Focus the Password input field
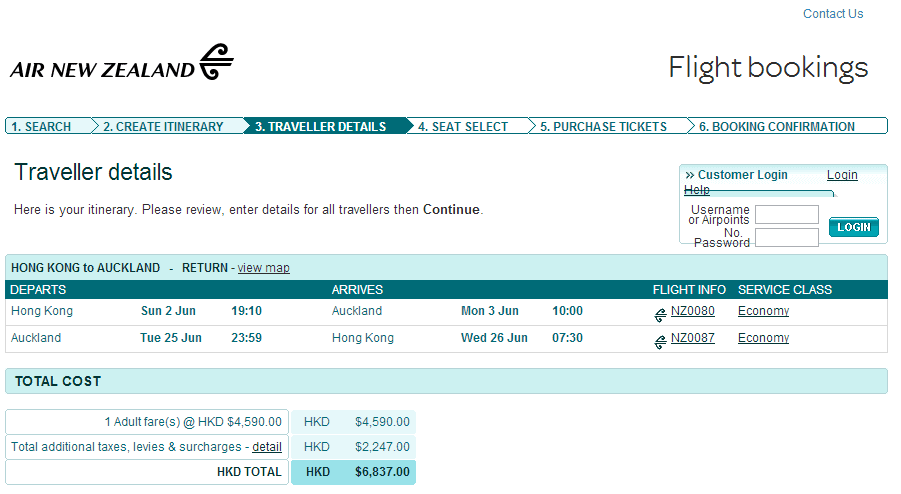 [x=786, y=238]
